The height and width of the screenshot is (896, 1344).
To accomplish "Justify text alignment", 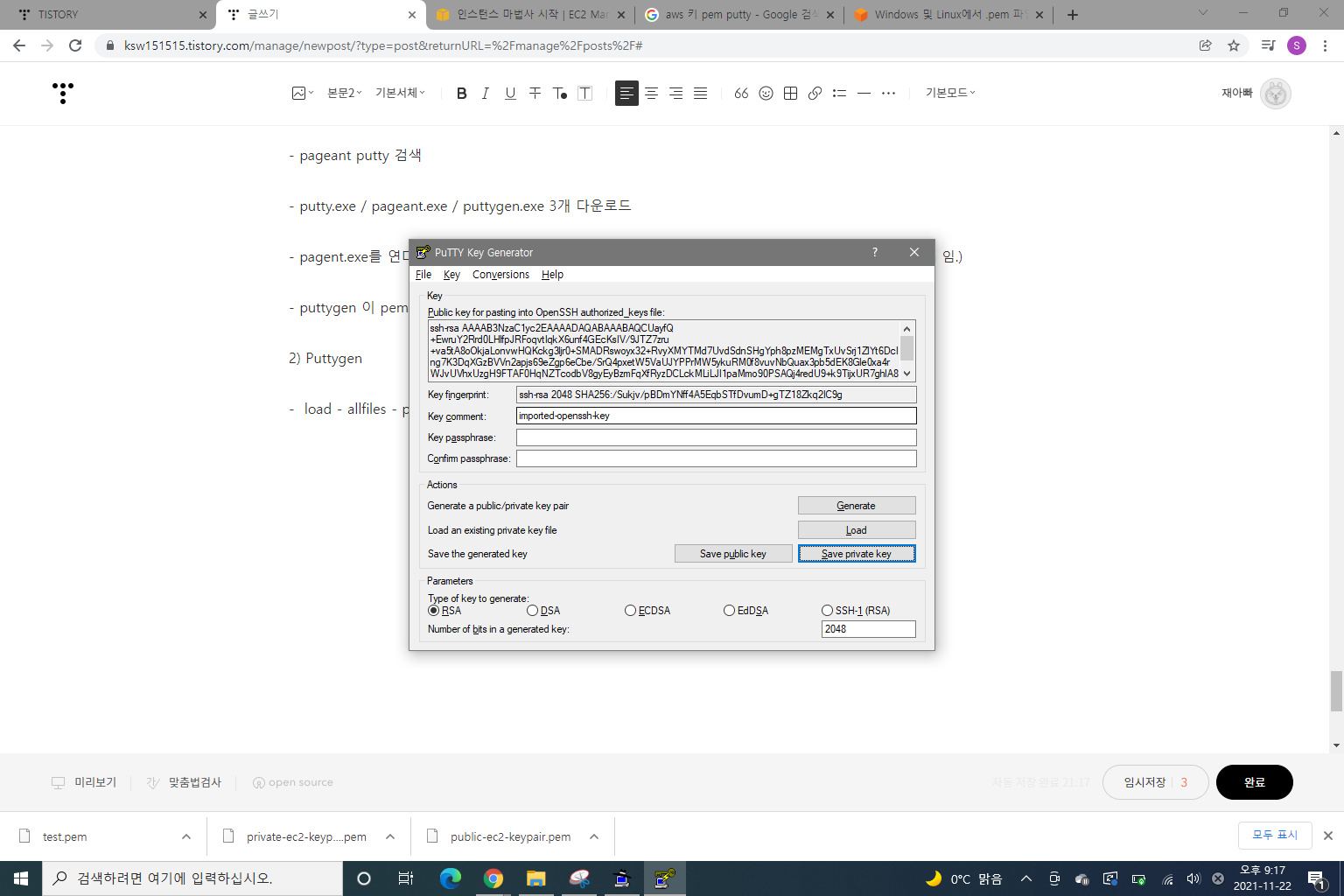I will pos(700,93).
